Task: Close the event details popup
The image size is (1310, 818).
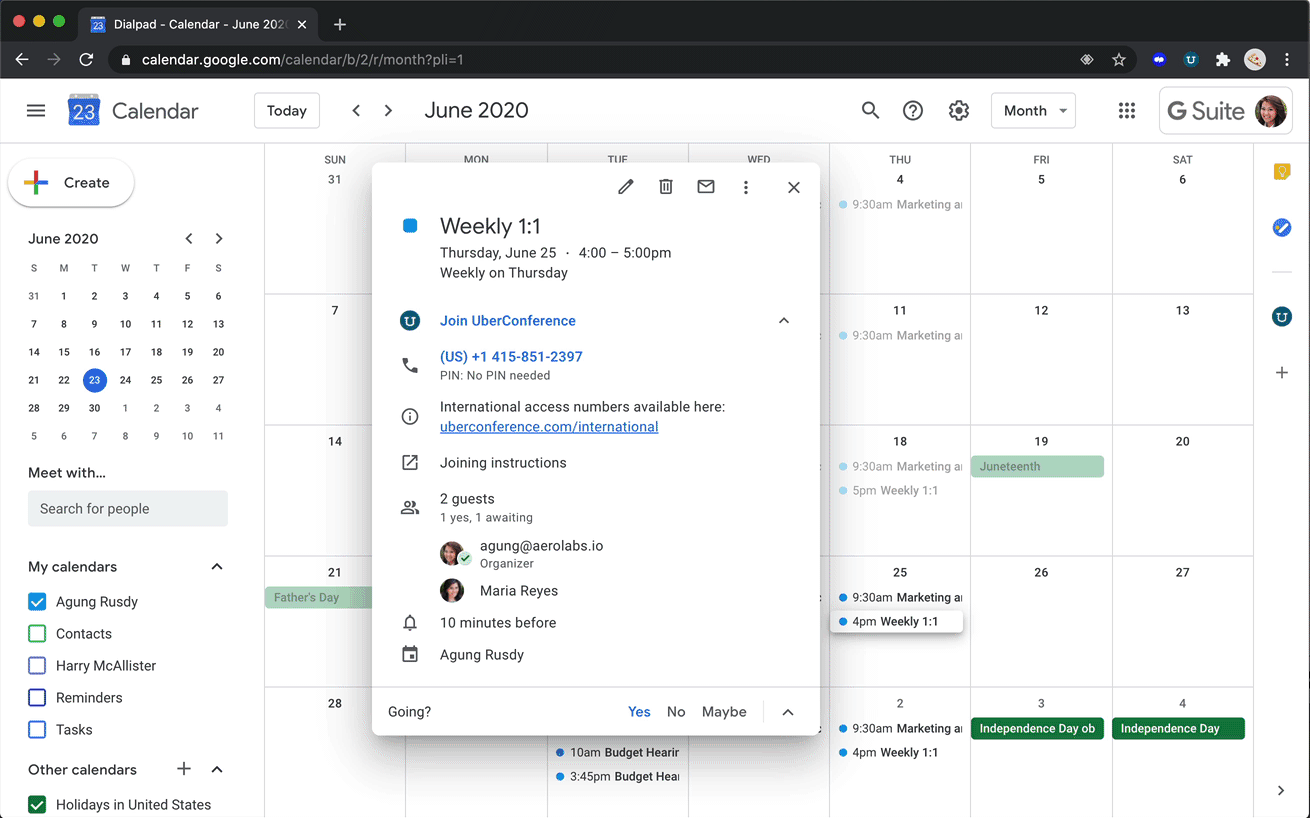Action: point(794,187)
